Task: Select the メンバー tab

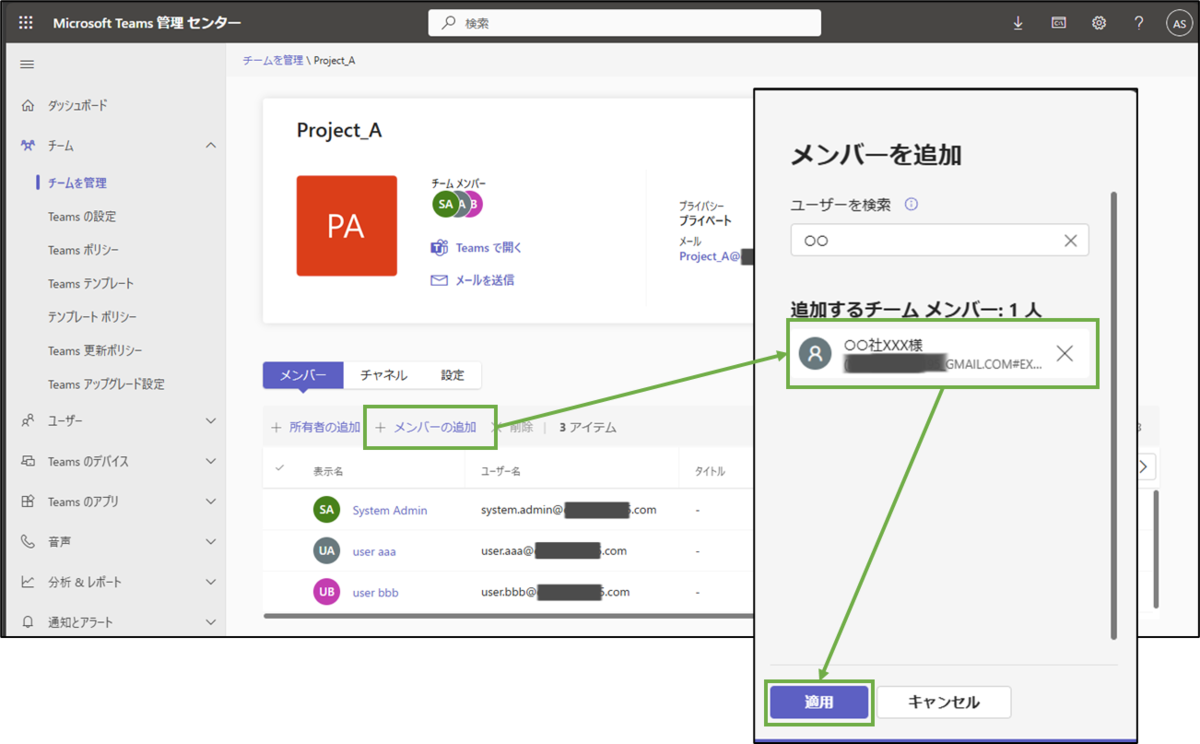Action: 303,375
